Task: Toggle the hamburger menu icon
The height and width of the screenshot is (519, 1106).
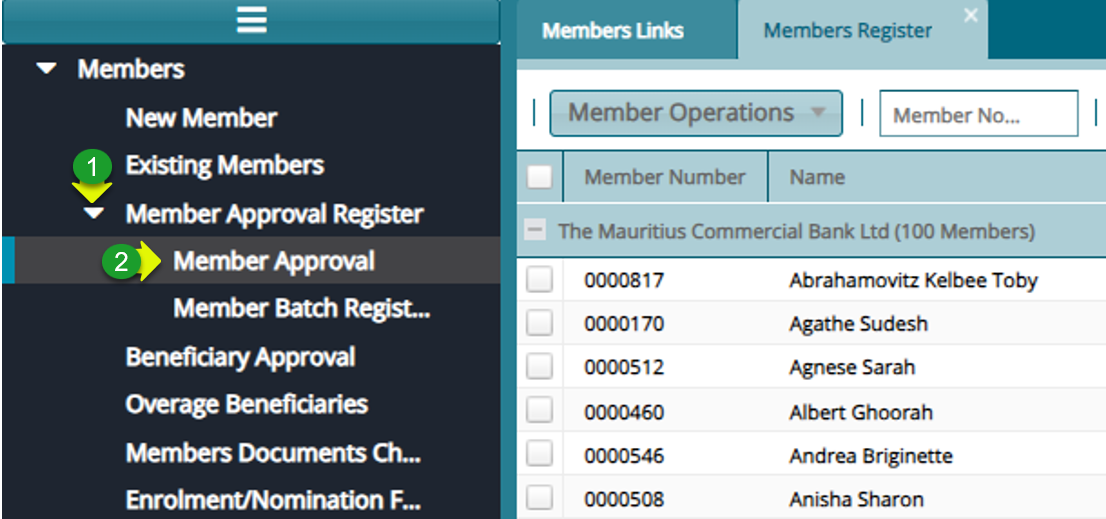Action: coord(252,20)
